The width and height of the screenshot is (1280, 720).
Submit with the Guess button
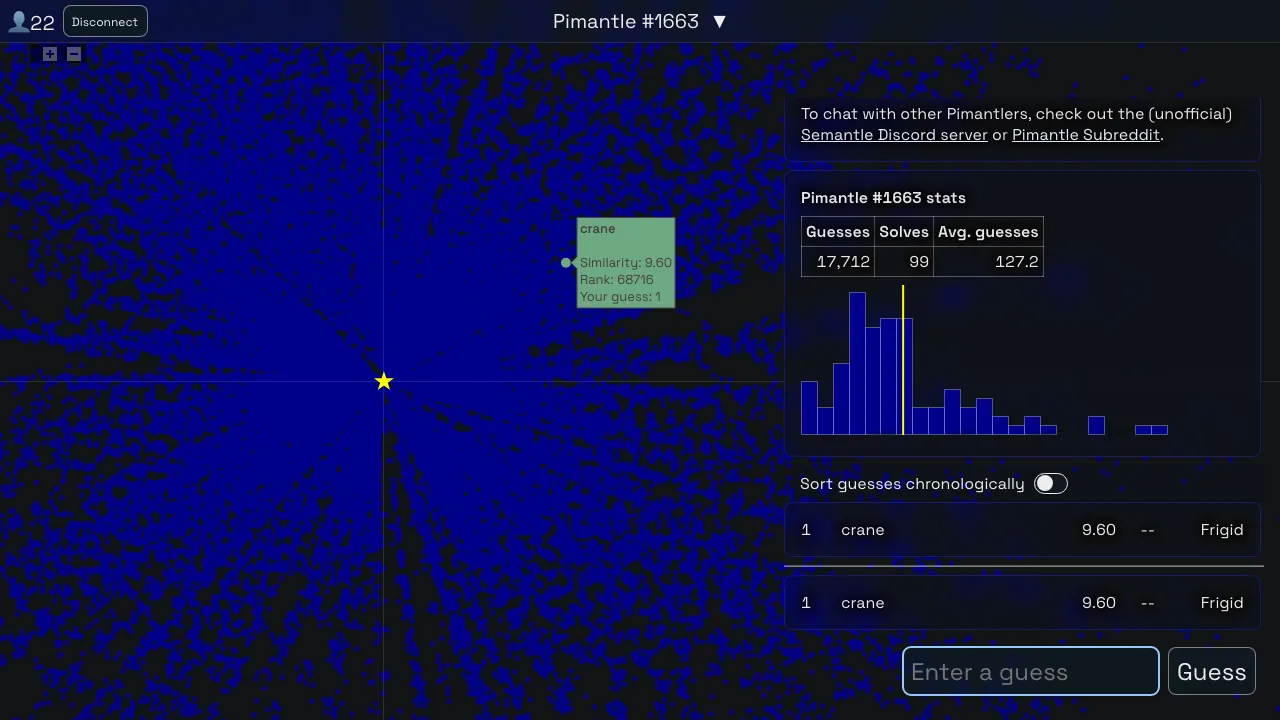1212,671
